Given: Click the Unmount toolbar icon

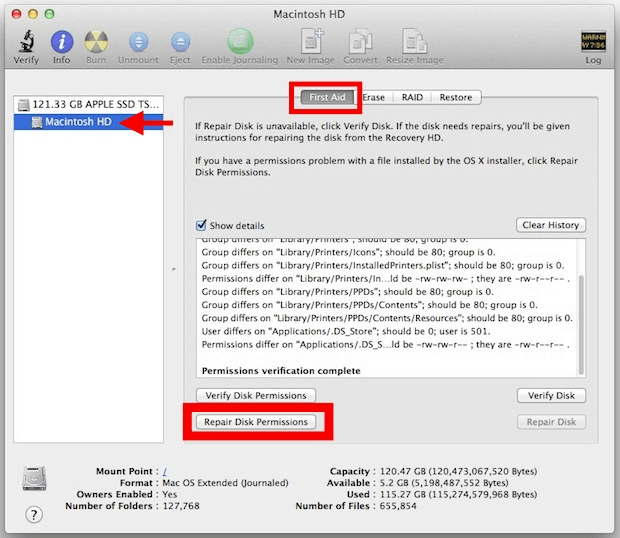Looking at the screenshot, I should [138, 42].
